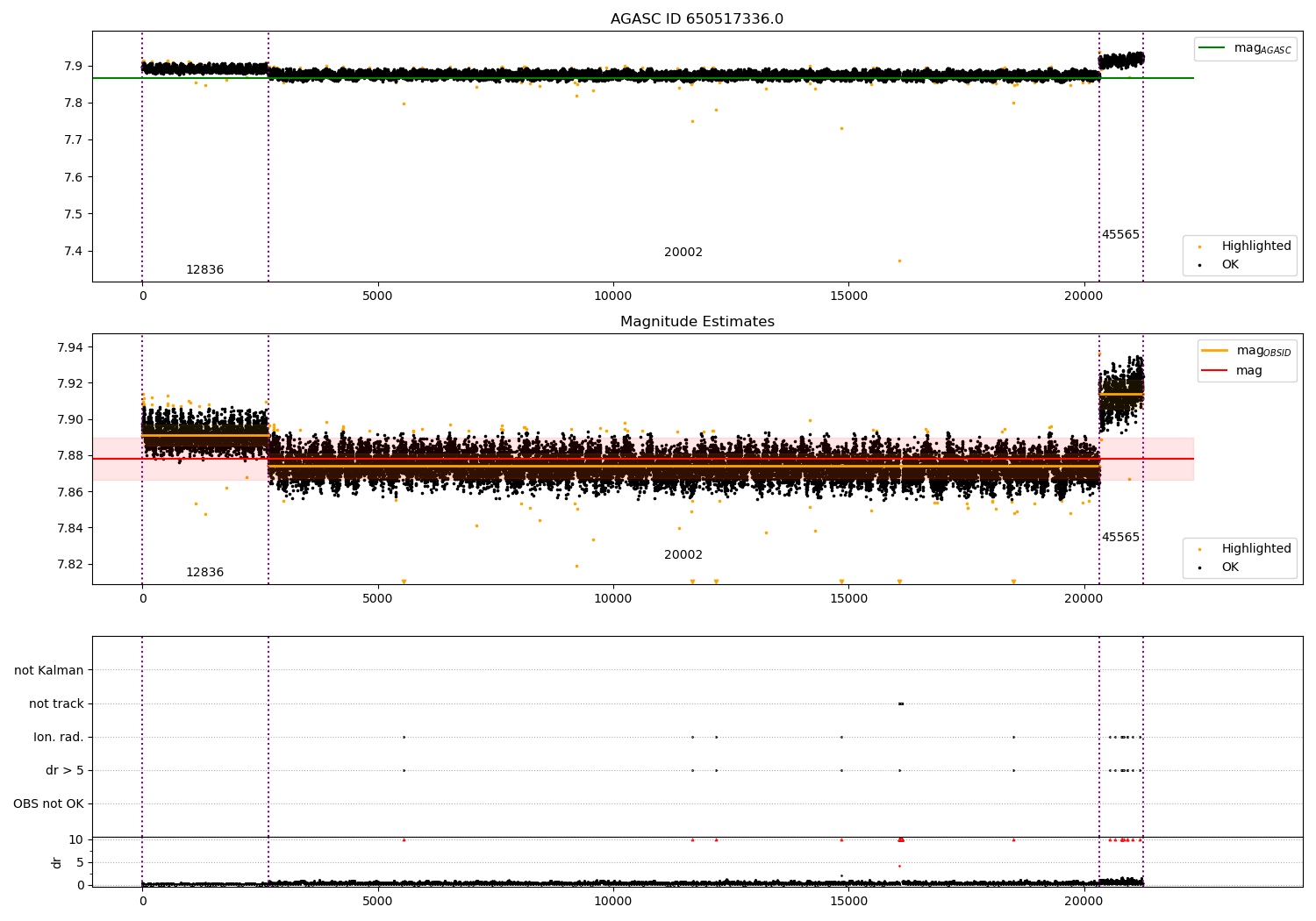1316x921 pixels.
Task: Click the 'Ion. rad.' y-axis label
Action: [x=59, y=737]
